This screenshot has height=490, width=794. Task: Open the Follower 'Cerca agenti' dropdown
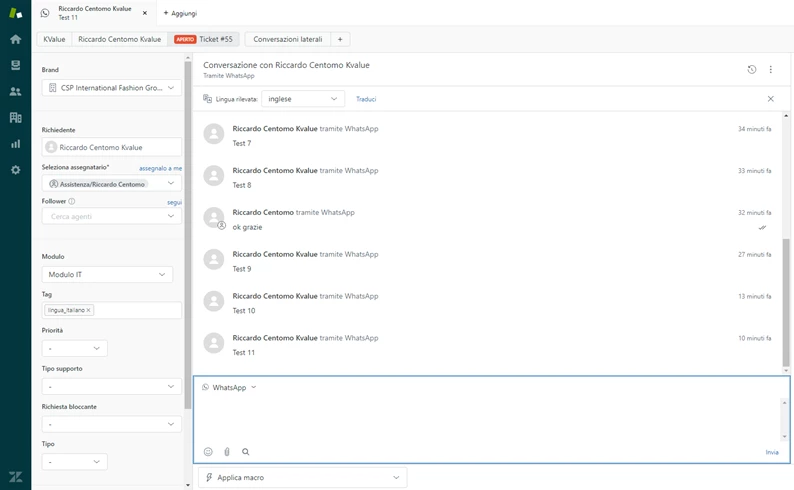tap(112, 216)
